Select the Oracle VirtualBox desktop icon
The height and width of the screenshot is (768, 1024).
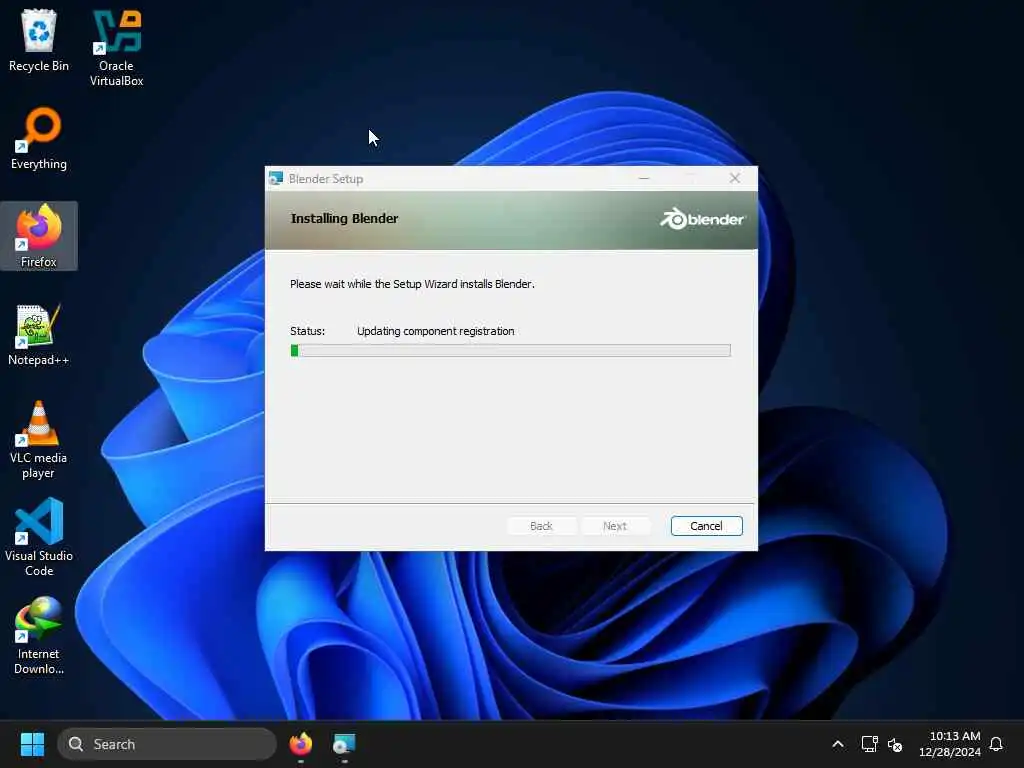tap(116, 48)
